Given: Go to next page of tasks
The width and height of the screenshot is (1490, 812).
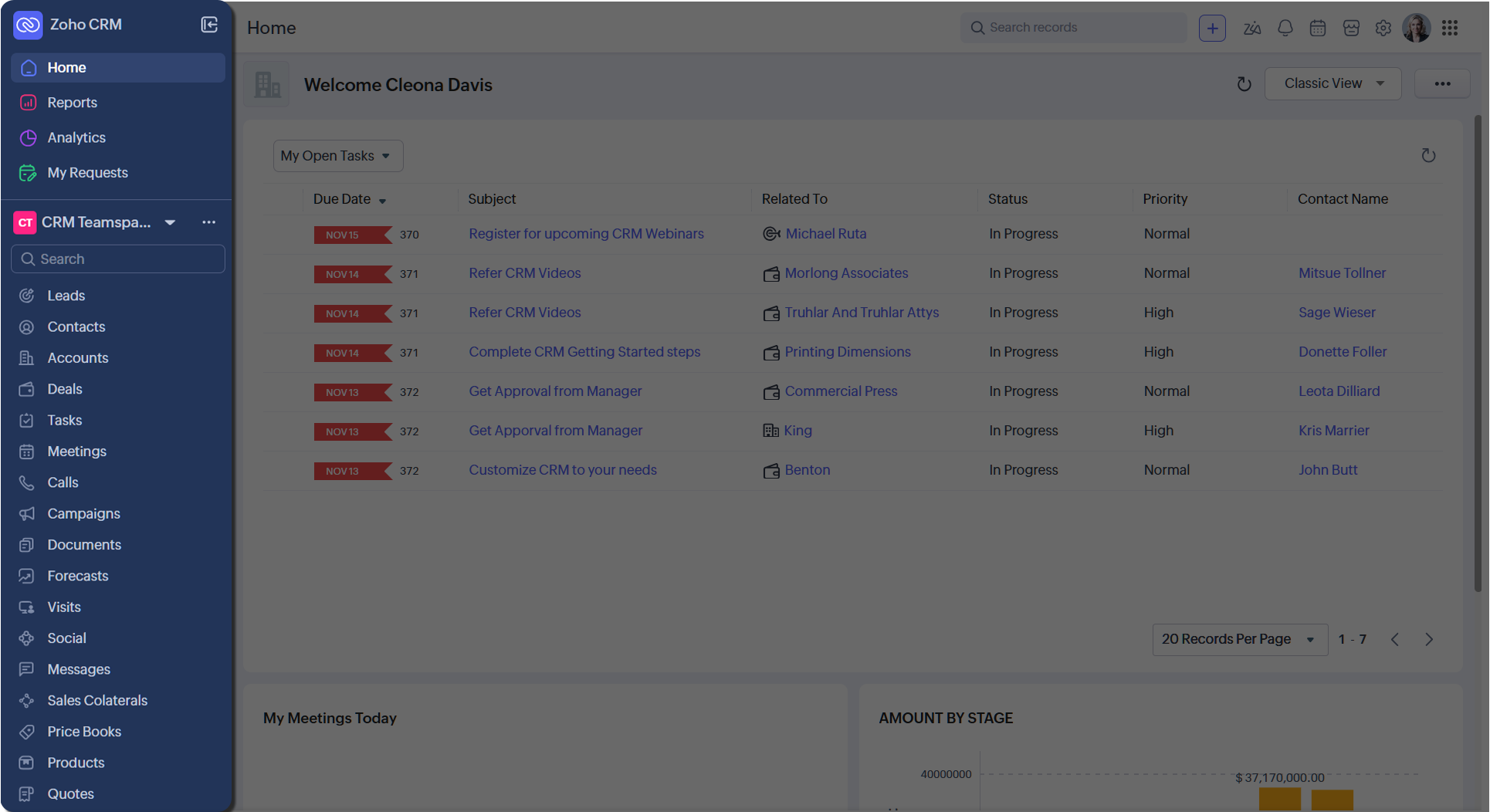Looking at the screenshot, I should click(x=1428, y=639).
